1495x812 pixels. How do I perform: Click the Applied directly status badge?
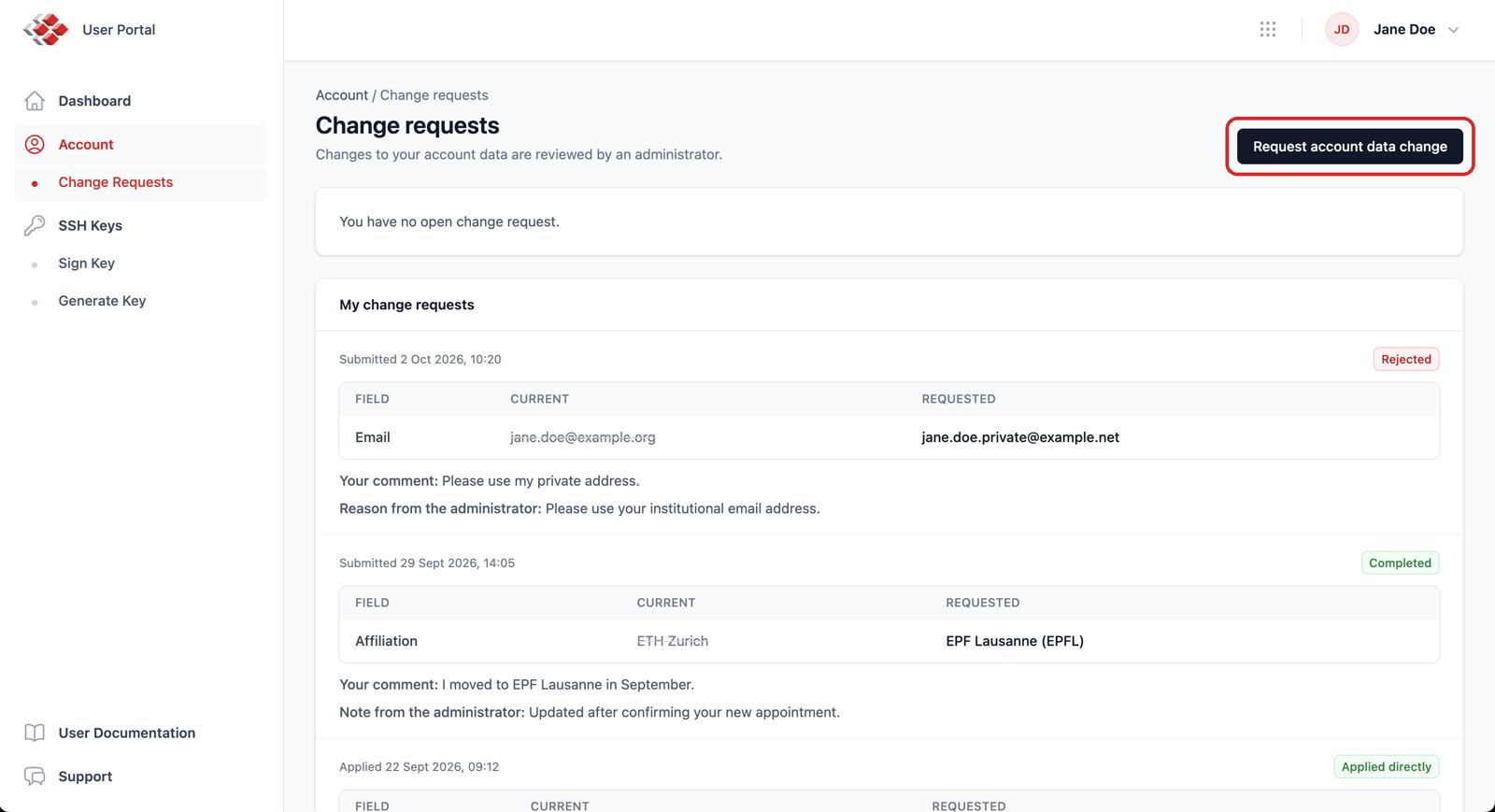1387,766
